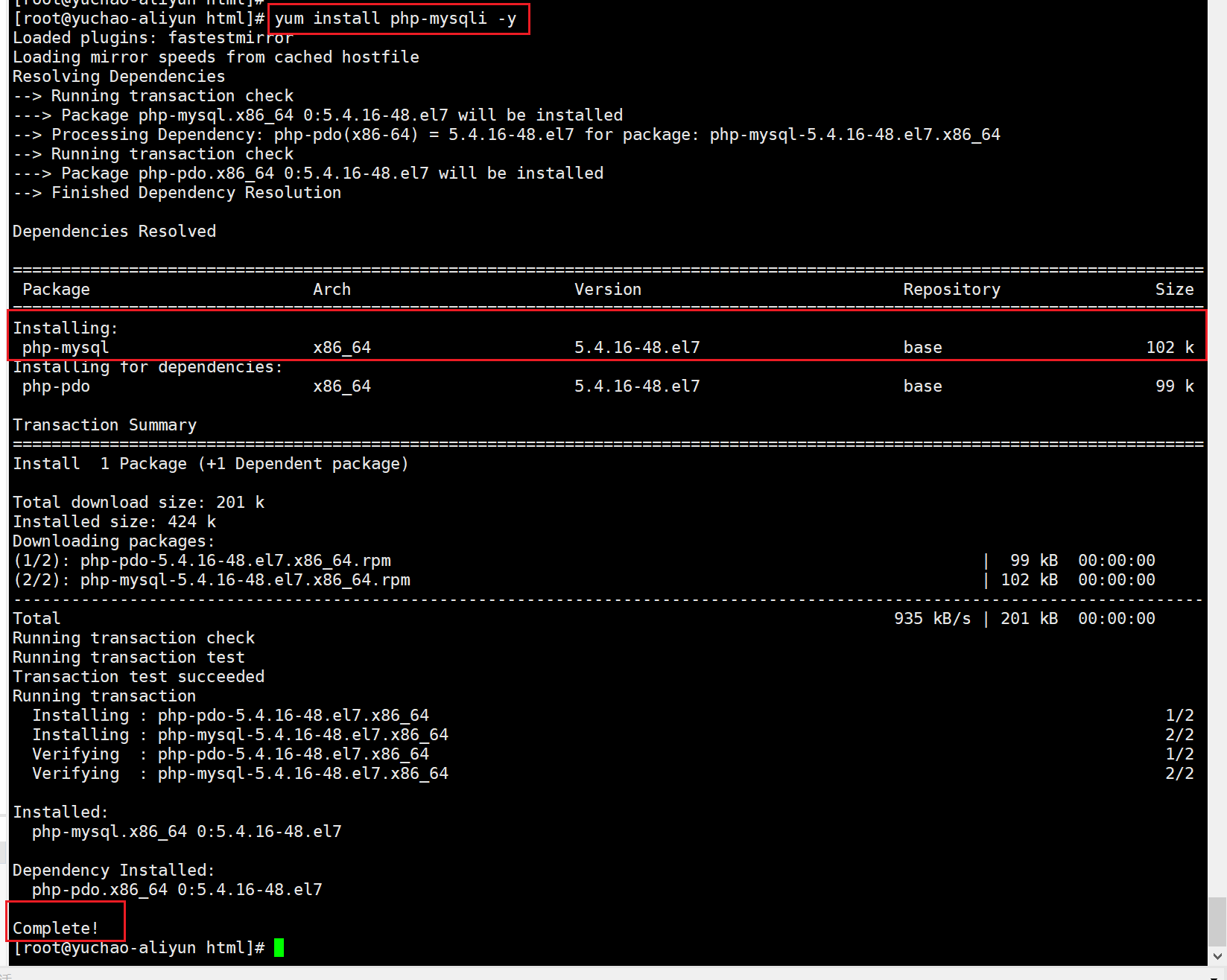Viewport: 1227px width, 980px height.
Task: Click the green terminal cursor block
Action: pos(279,947)
